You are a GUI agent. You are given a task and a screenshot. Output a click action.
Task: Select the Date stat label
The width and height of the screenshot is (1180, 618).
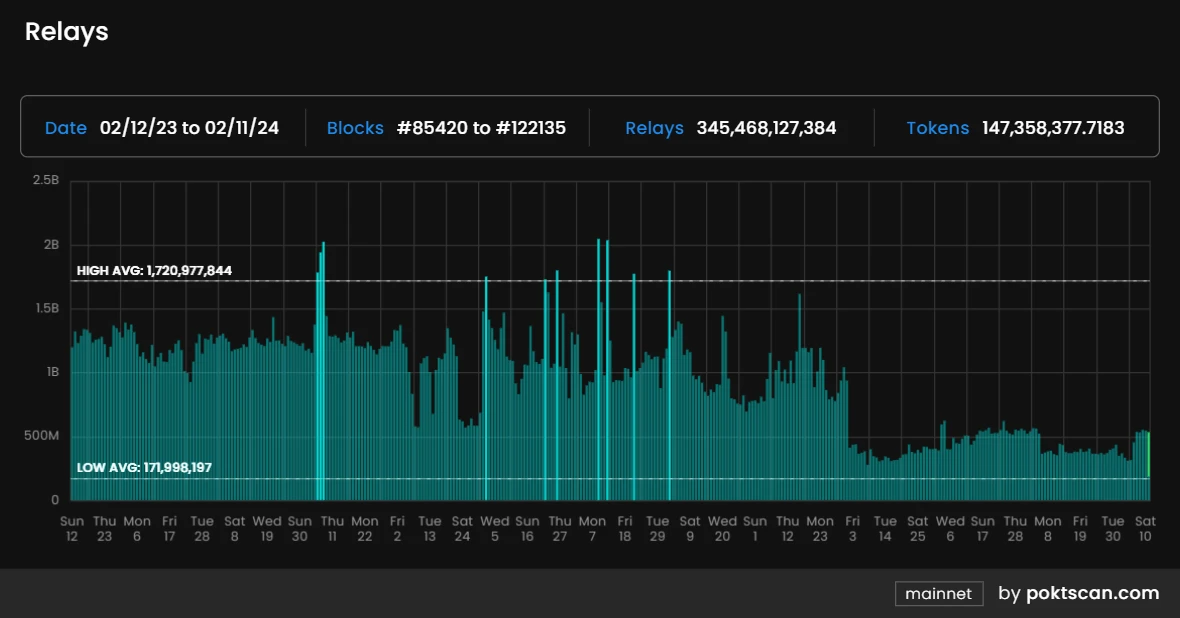point(65,128)
